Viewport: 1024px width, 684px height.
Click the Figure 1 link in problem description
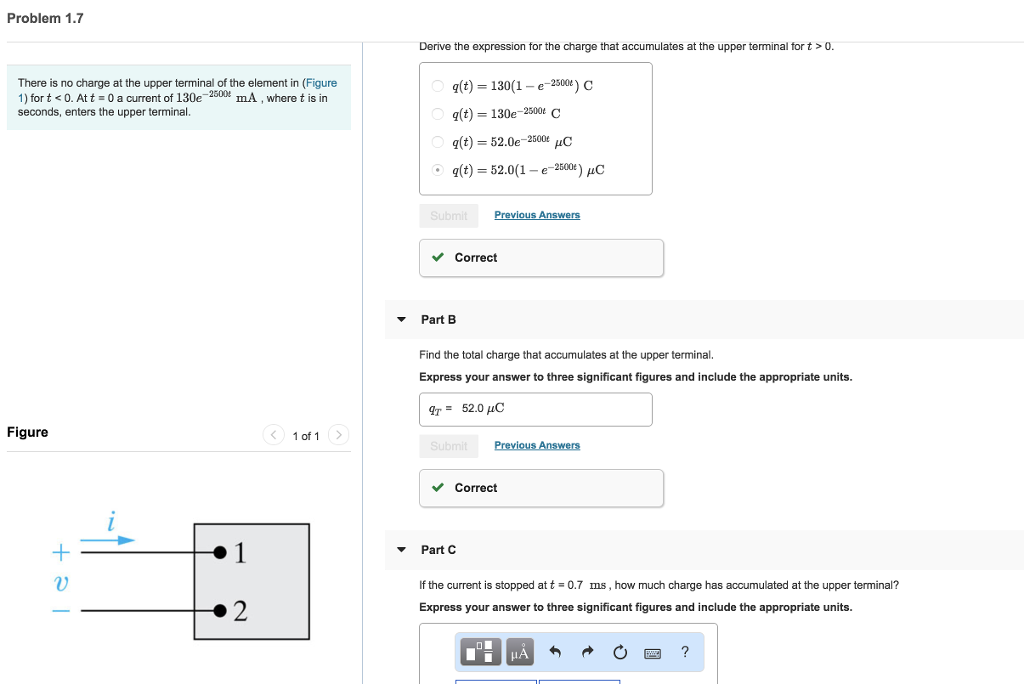[x=322, y=82]
